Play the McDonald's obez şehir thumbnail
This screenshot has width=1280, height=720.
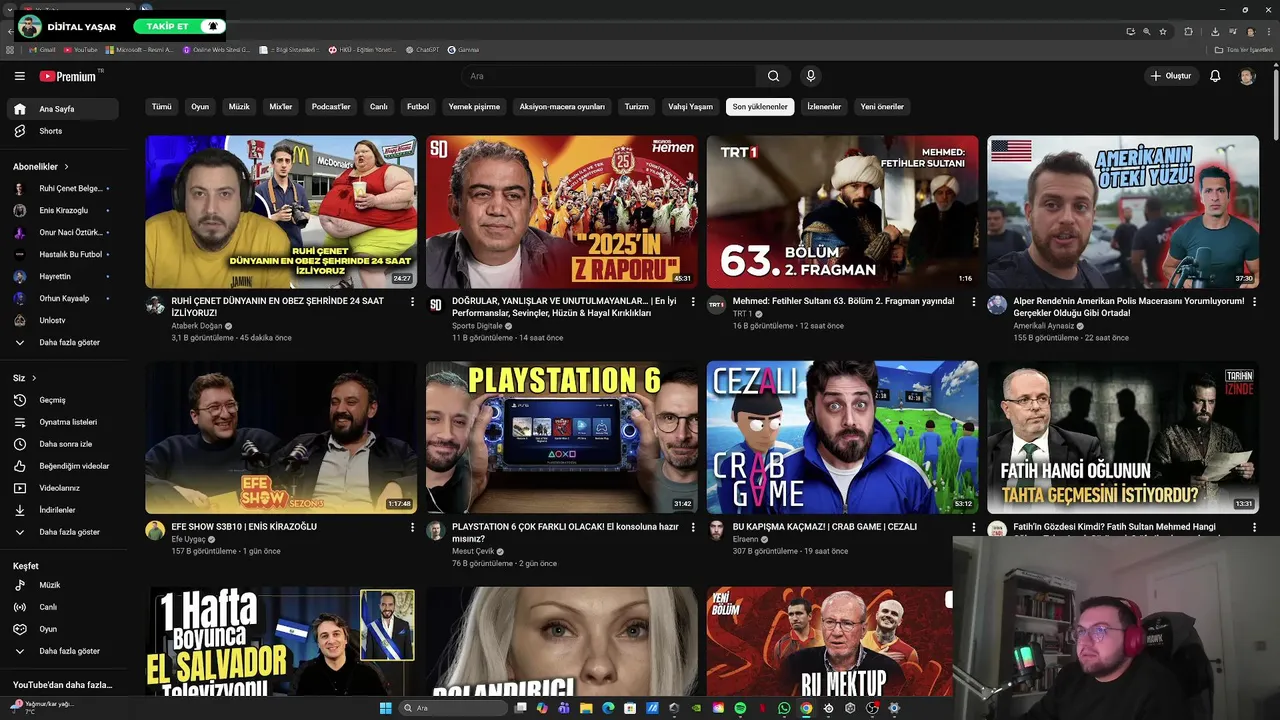click(281, 212)
